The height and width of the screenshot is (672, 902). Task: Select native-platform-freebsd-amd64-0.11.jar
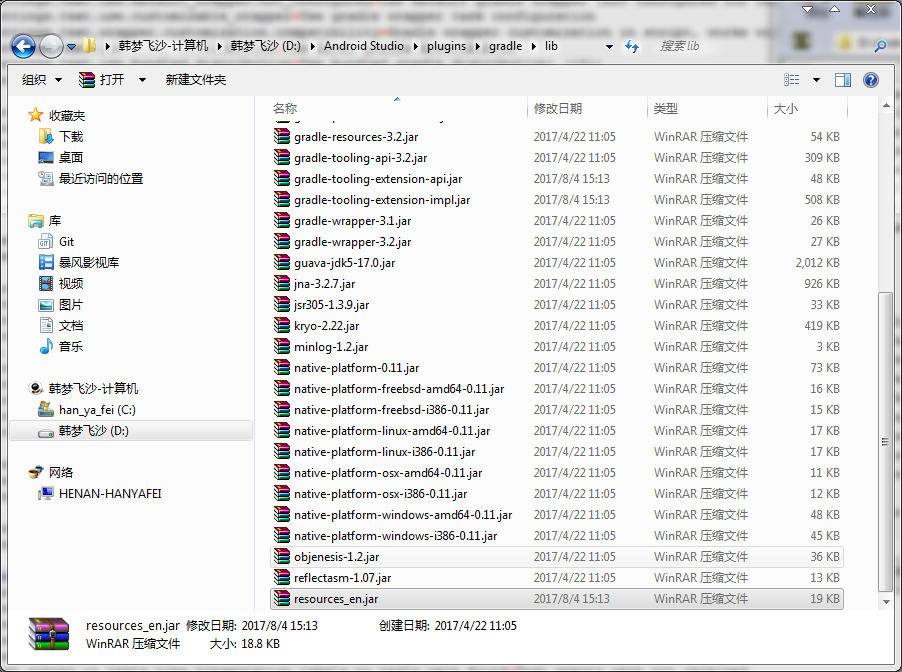[399, 389]
